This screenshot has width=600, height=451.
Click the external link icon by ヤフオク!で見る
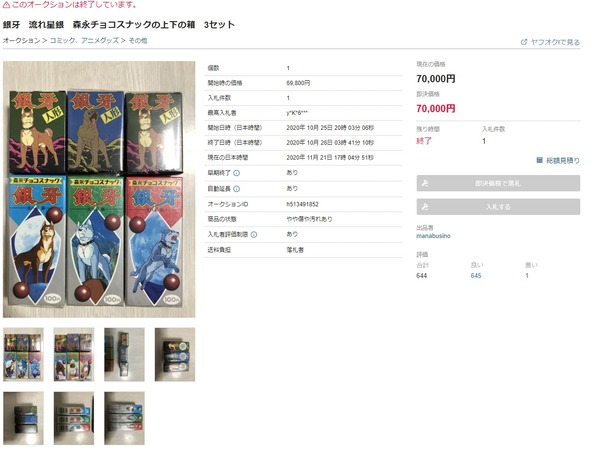click(524, 42)
